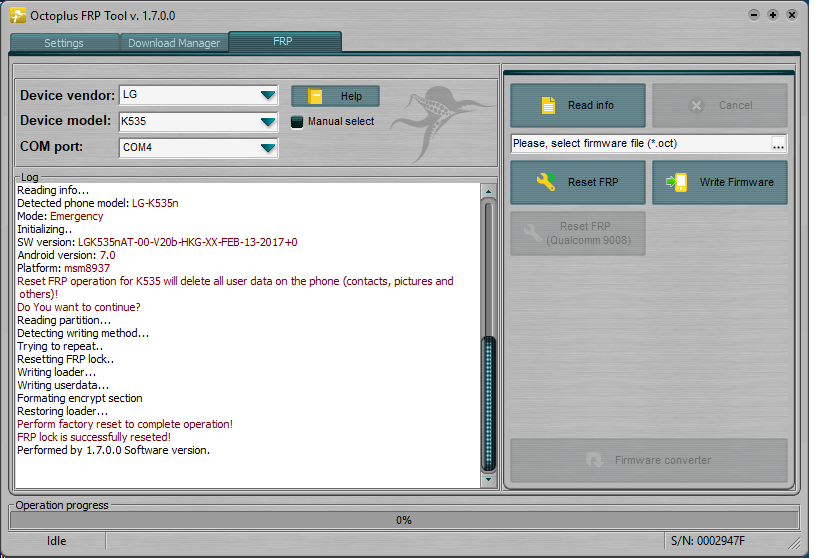Click 'Do You want to continue?' log line

tap(79, 307)
